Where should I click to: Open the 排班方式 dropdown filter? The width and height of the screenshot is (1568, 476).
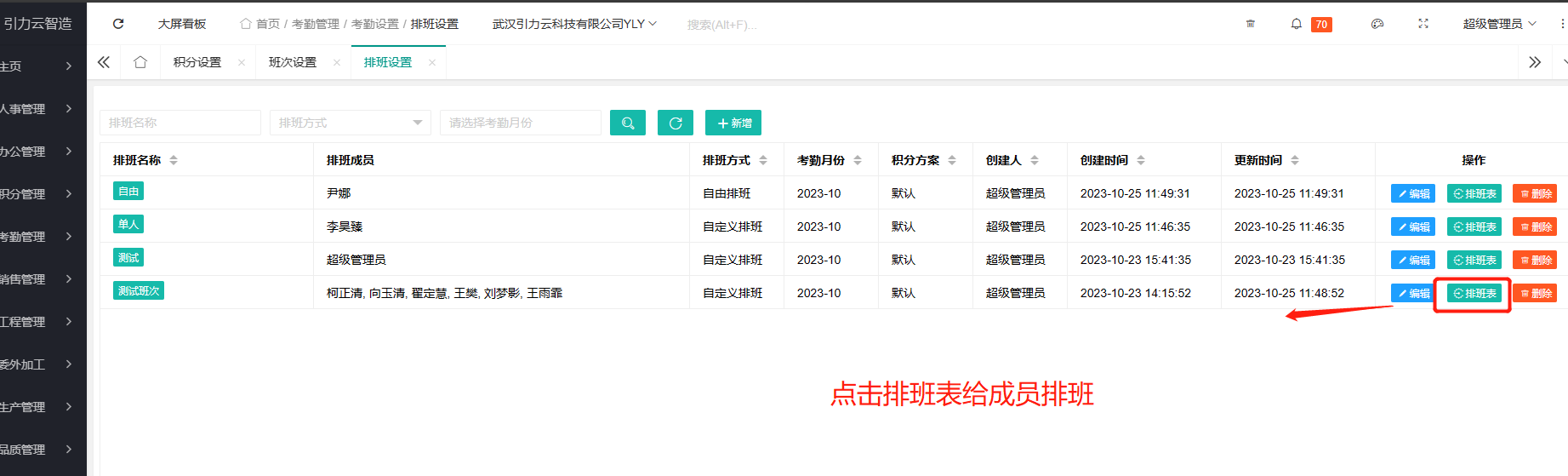(350, 123)
